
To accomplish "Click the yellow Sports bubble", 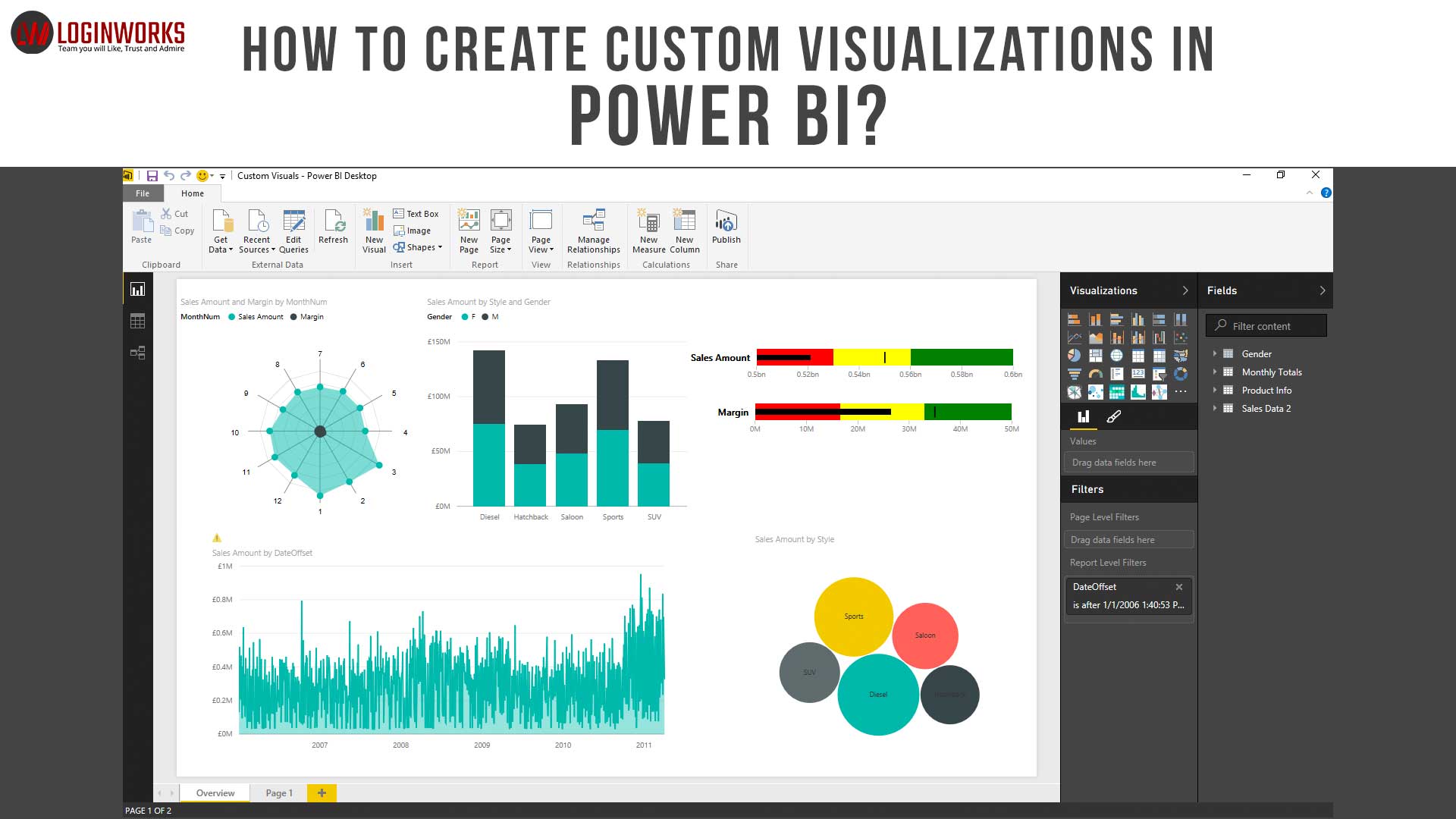I will coord(853,616).
